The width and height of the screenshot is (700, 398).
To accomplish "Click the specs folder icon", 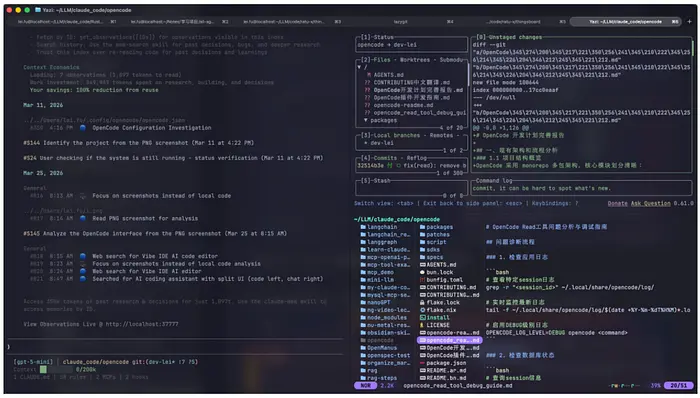I will coord(422,257).
